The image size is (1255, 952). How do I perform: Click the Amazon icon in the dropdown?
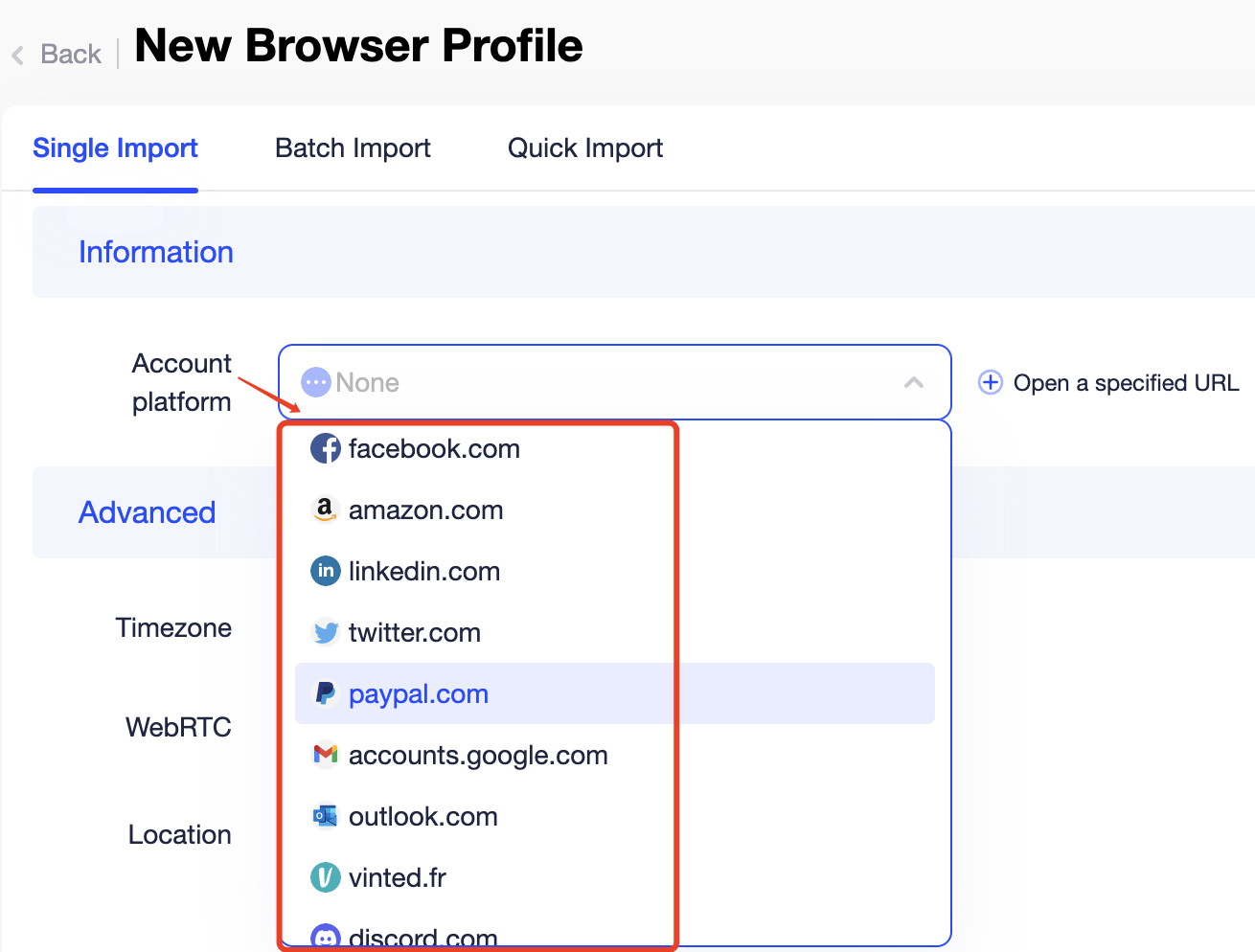(x=326, y=510)
